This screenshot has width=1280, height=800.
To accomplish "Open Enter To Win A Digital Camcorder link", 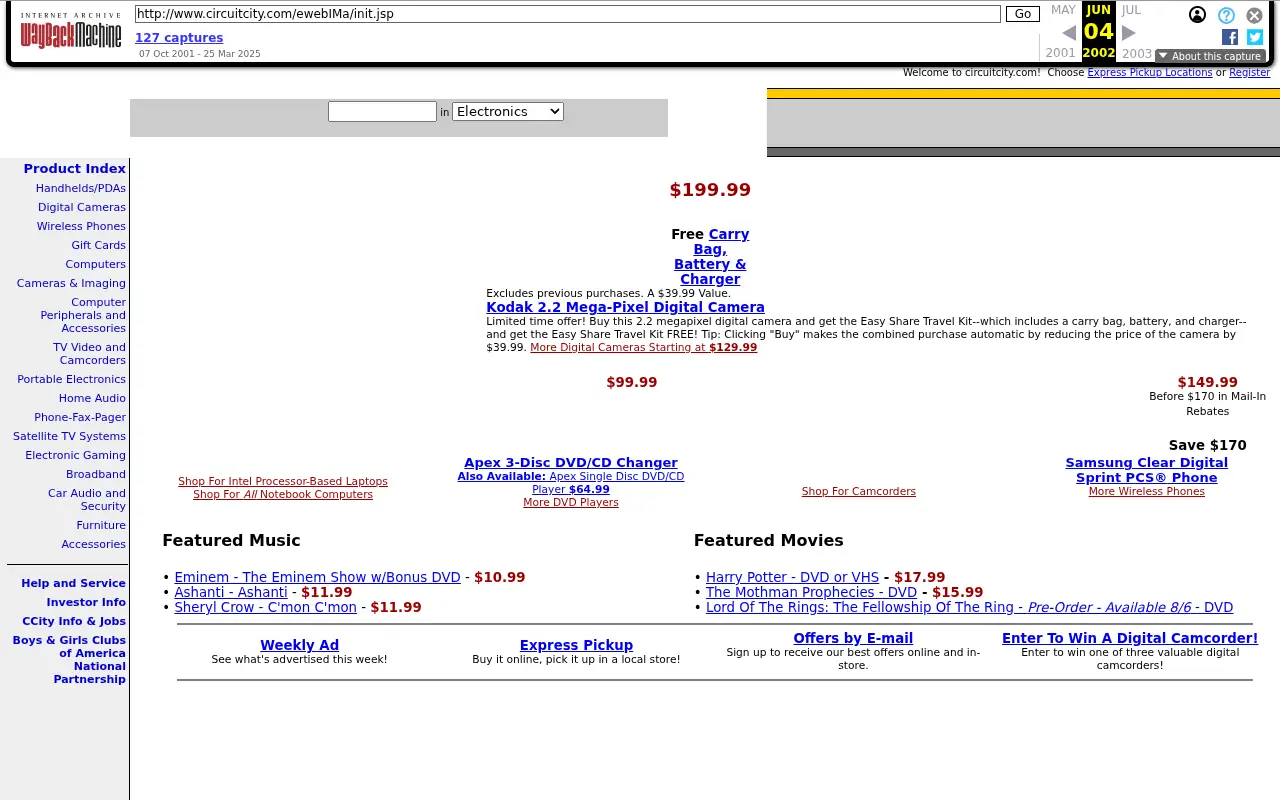I will pyautogui.click(x=1130, y=638).
